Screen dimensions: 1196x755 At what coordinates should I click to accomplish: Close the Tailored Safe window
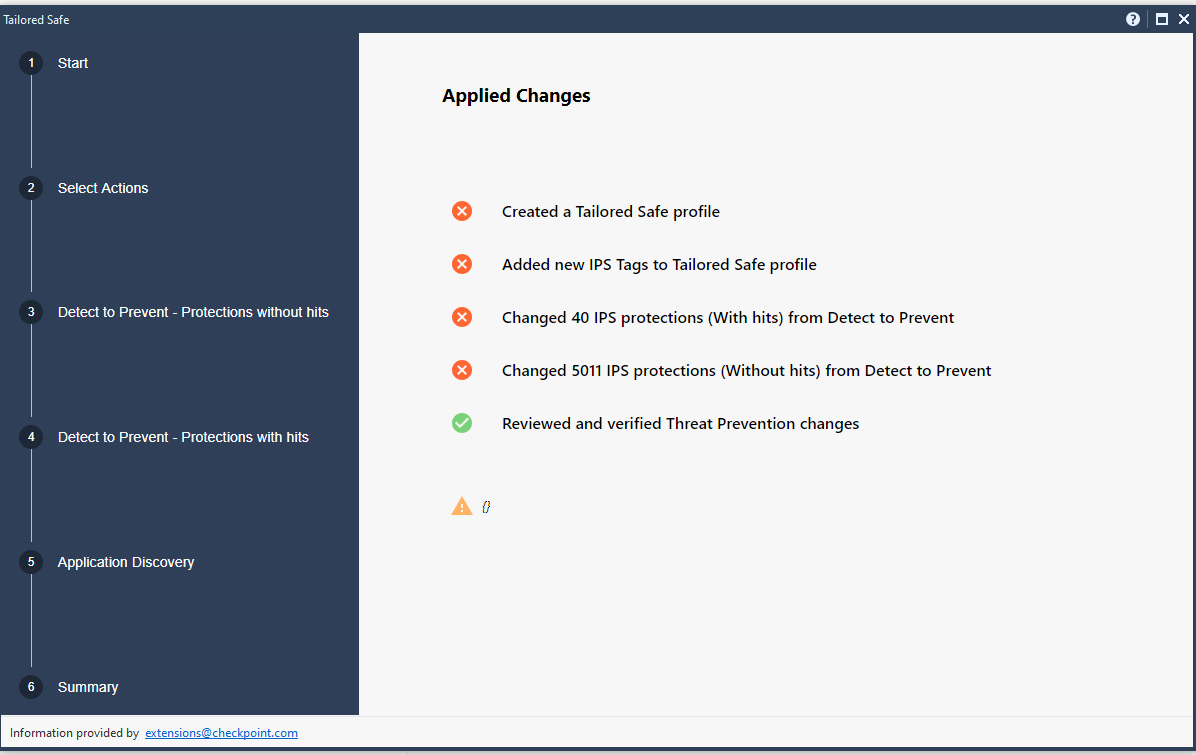pyautogui.click(x=1184, y=19)
